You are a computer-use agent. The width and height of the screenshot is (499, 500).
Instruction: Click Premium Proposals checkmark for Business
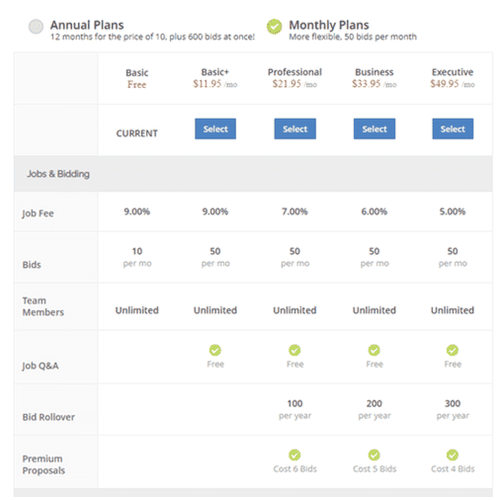(x=374, y=455)
